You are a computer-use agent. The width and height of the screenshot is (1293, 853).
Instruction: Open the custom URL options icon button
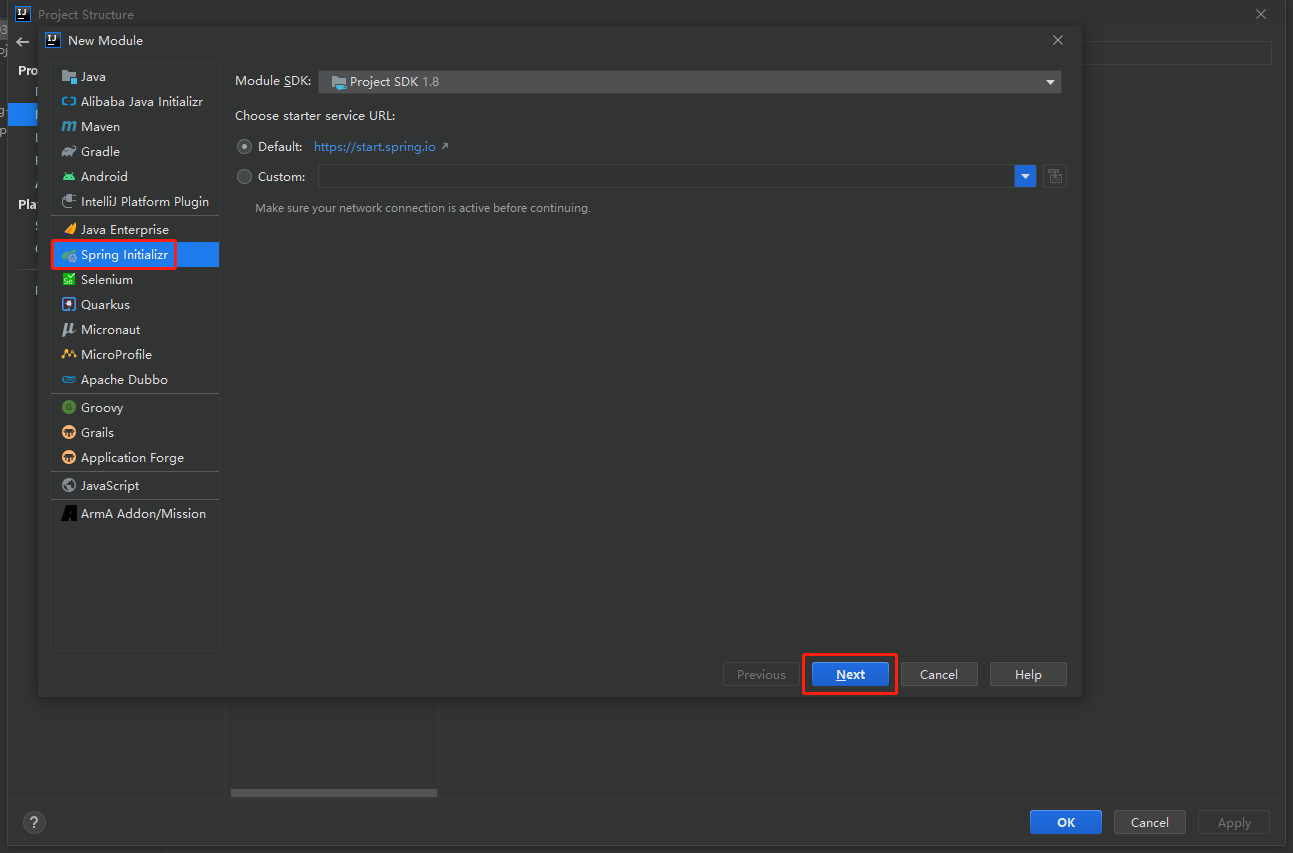coord(1054,177)
